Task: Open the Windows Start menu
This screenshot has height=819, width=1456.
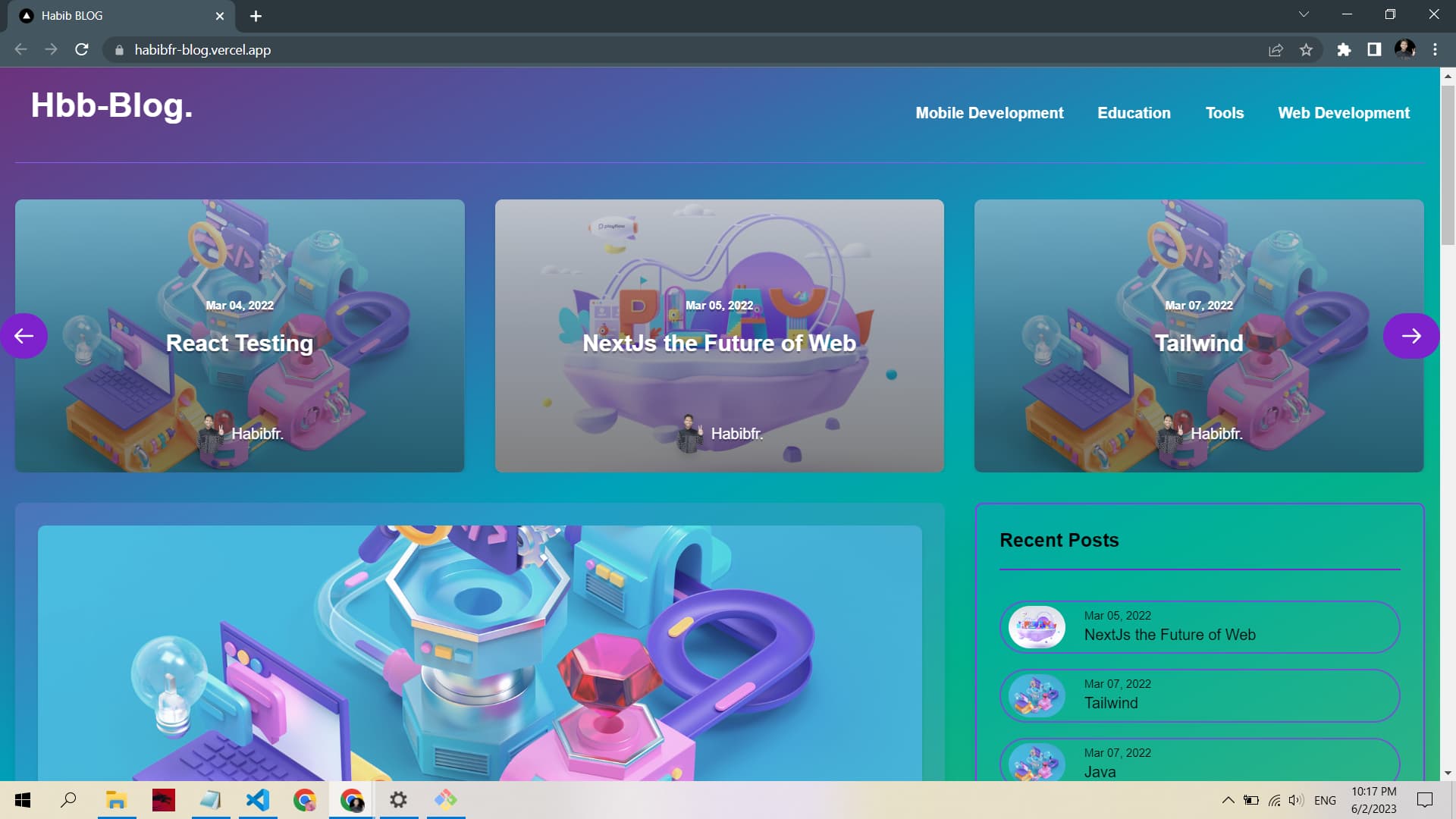Action: 23,800
